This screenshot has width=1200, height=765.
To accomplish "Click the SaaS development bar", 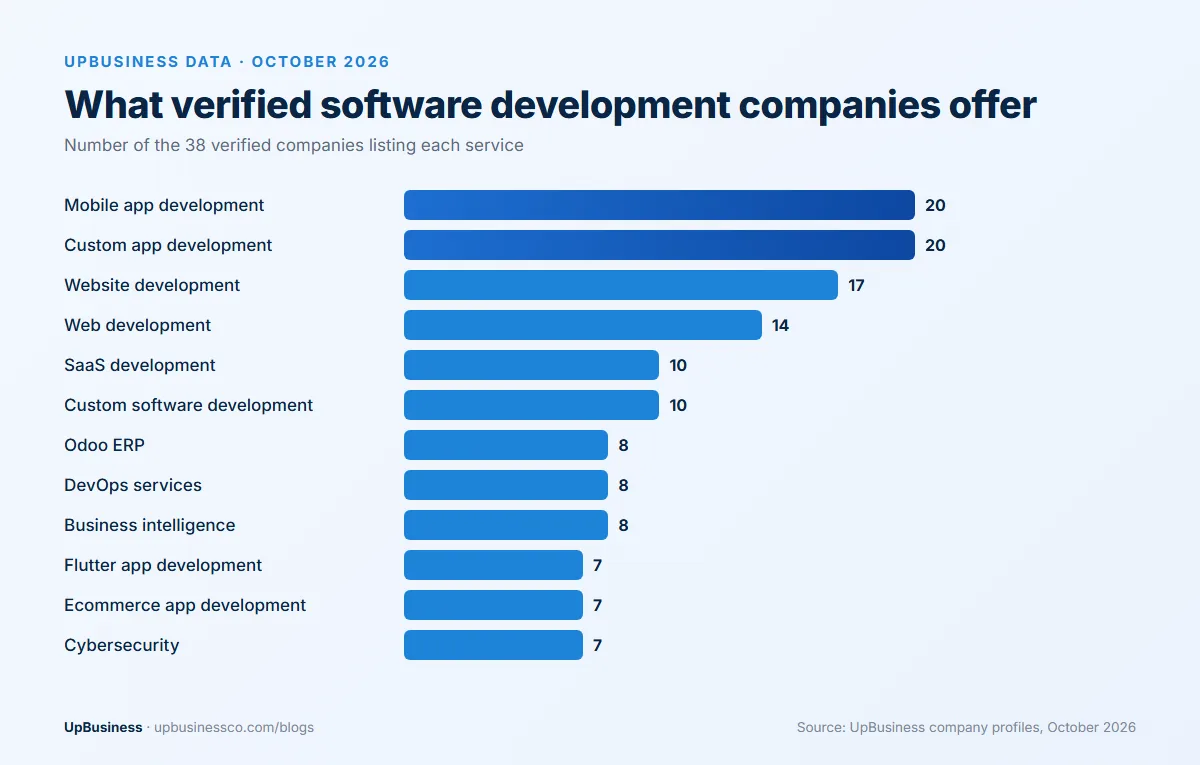I will pyautogui.click(x=531, y=365).
